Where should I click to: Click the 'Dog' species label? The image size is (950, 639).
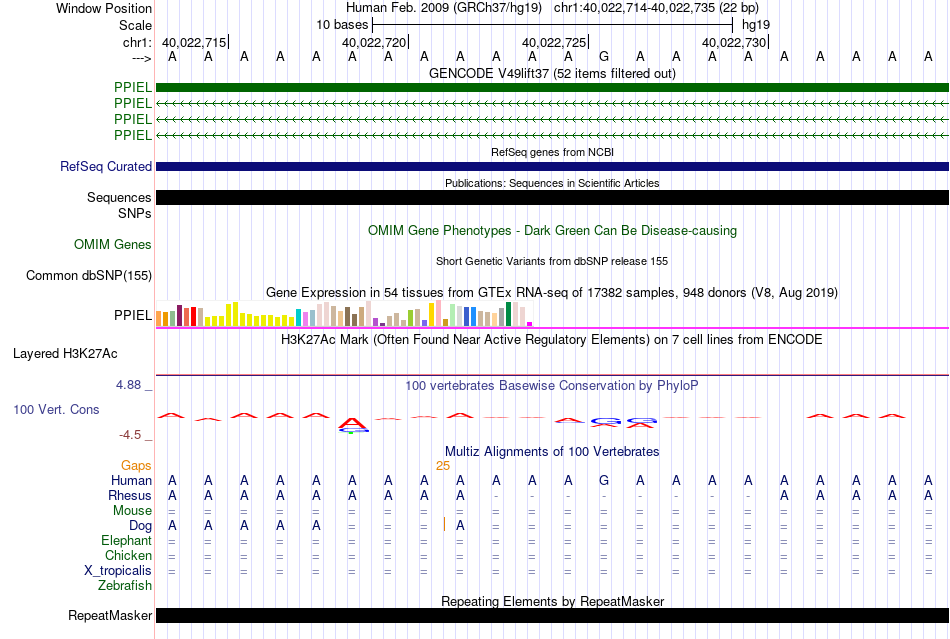click(140, 526)
